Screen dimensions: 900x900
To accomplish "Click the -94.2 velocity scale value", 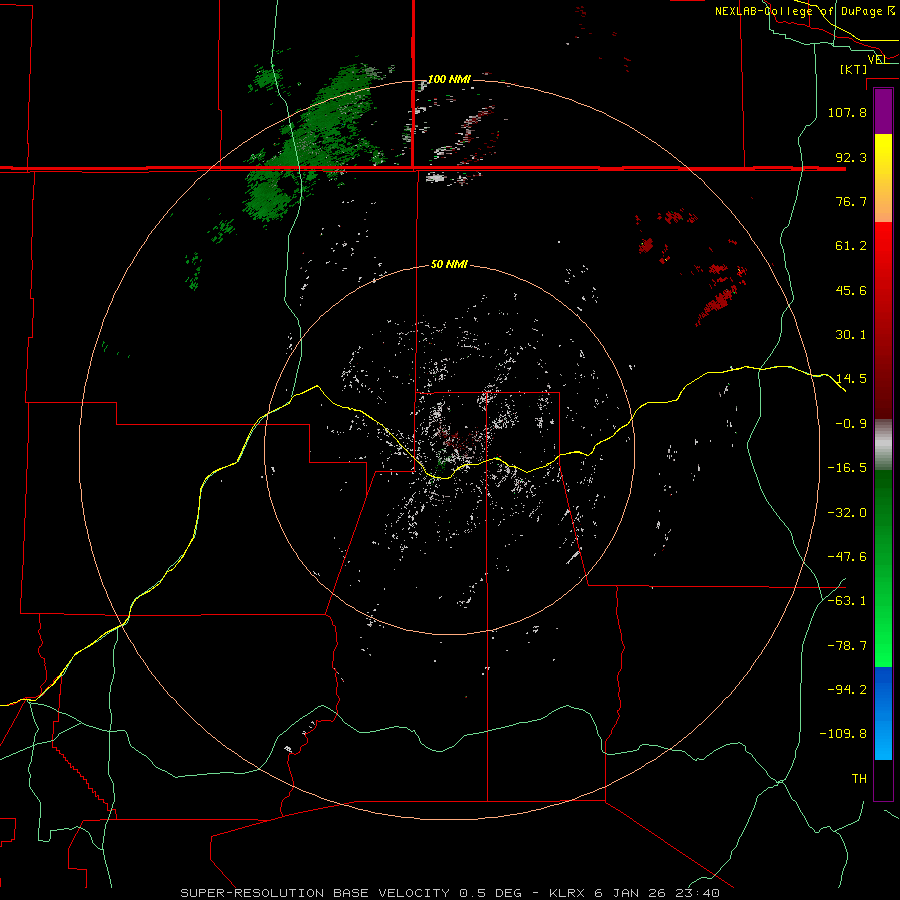I will pyautogui.click(x=847, y=690).
